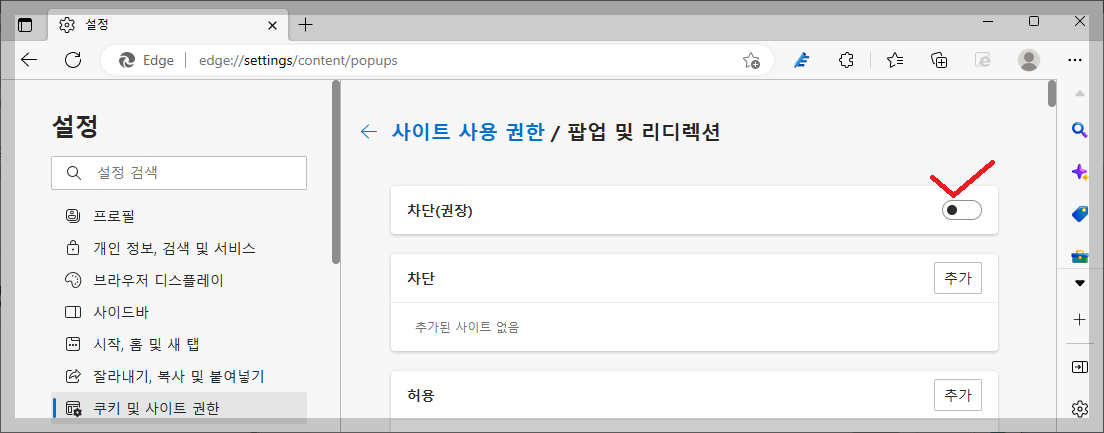The image size is (1104, 433).
Task: Open the Collections icon
Action: click(x=939, y=60)
